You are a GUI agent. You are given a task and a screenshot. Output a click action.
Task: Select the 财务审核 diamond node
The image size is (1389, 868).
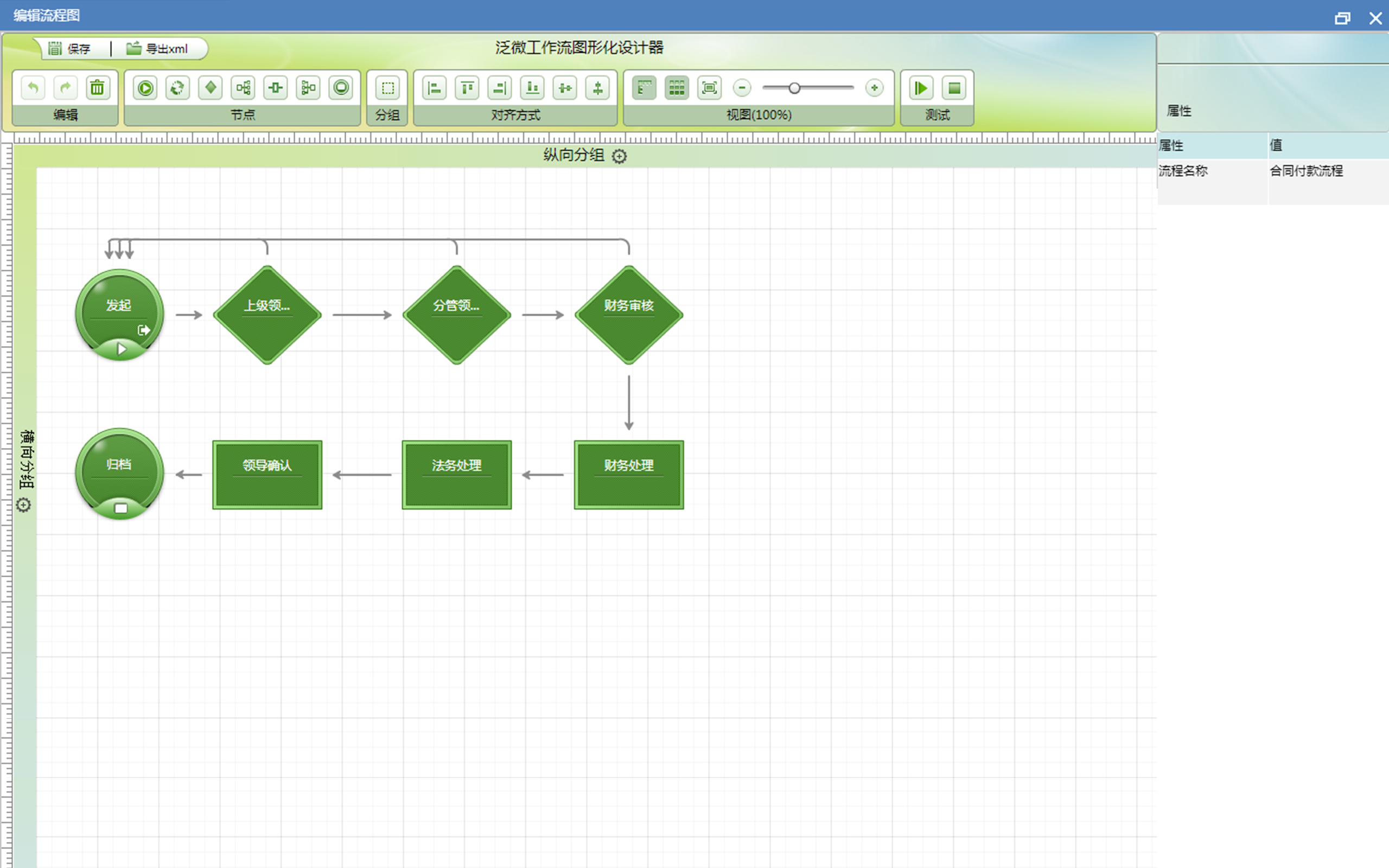628,315
